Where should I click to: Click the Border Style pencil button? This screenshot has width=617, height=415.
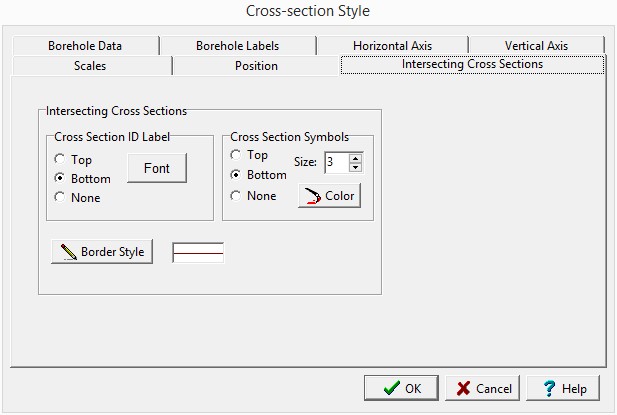pos(102,252)
